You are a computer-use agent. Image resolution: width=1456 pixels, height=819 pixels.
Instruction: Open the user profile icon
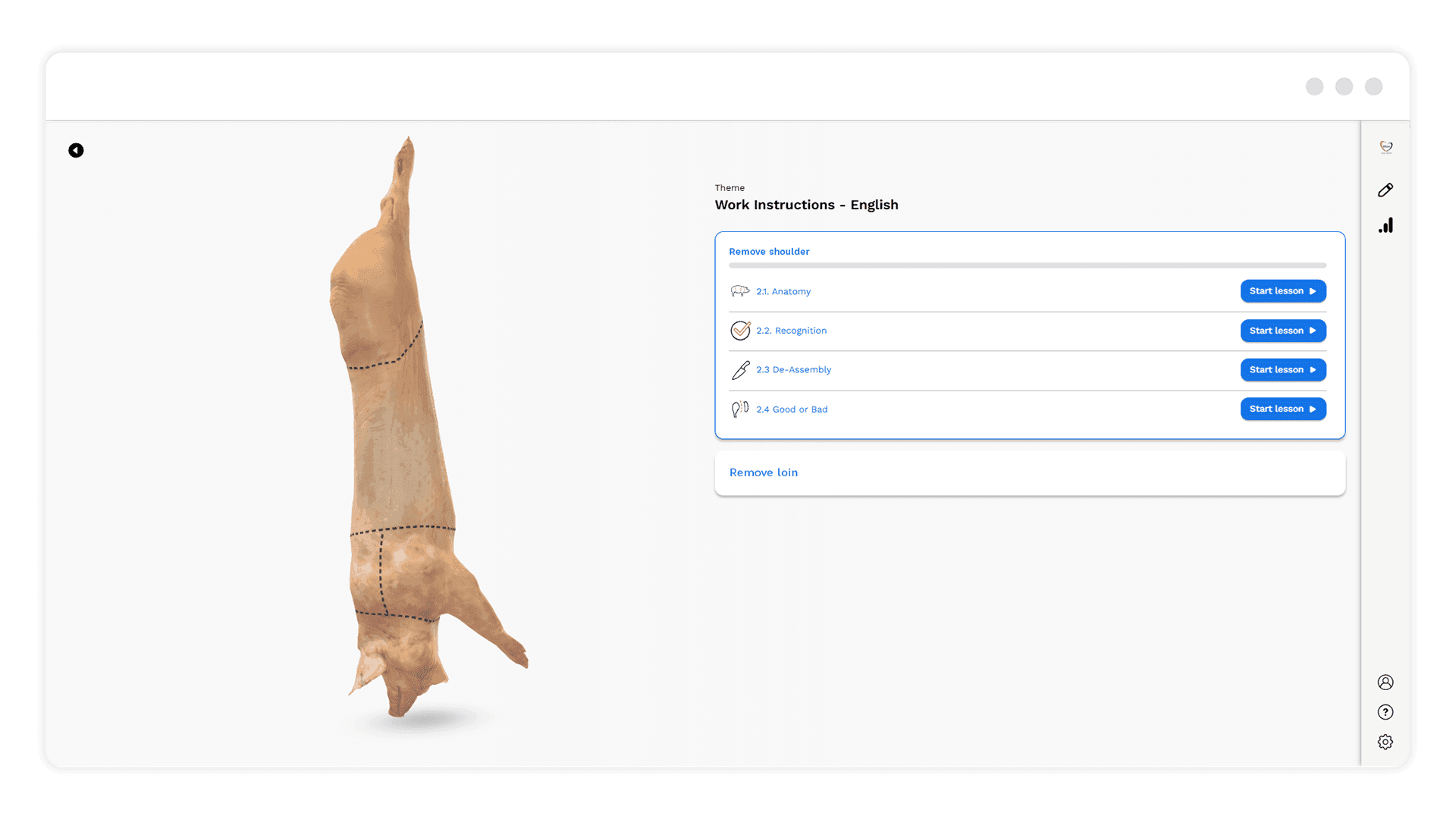click(x=1385, y=682)
